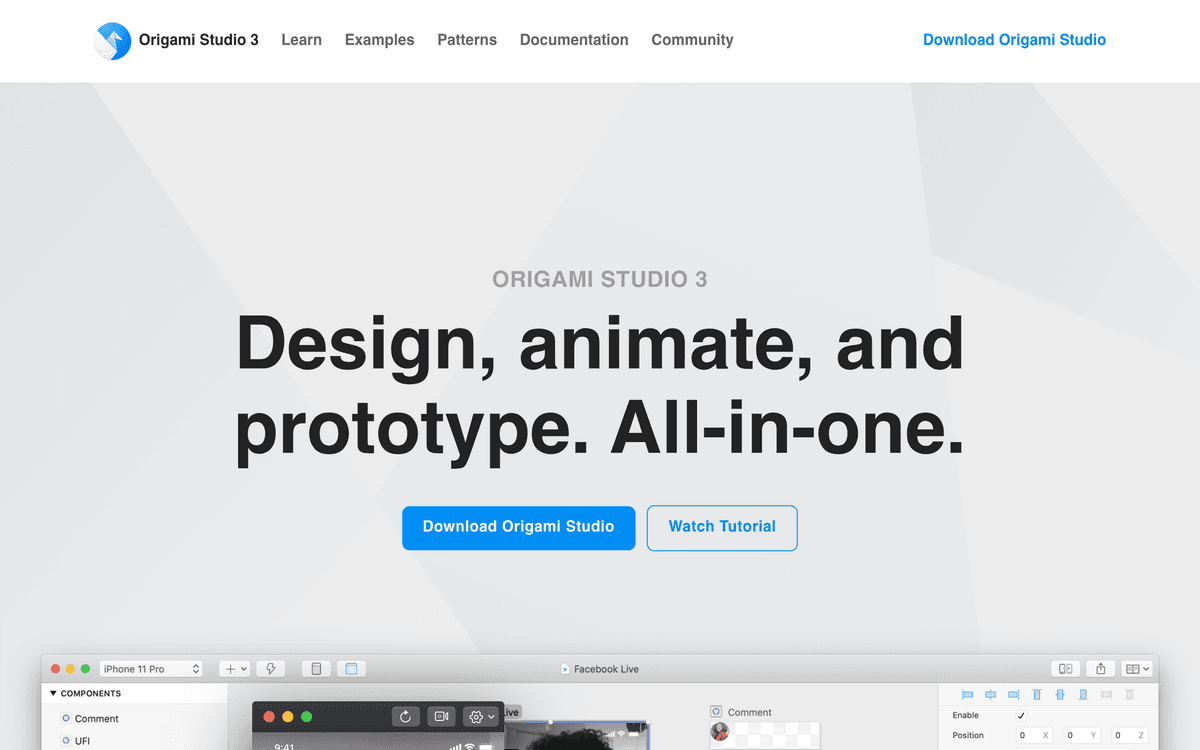Click the mirror-to-device toolbar icon

pyautogui.click(x=1066, y=669)
